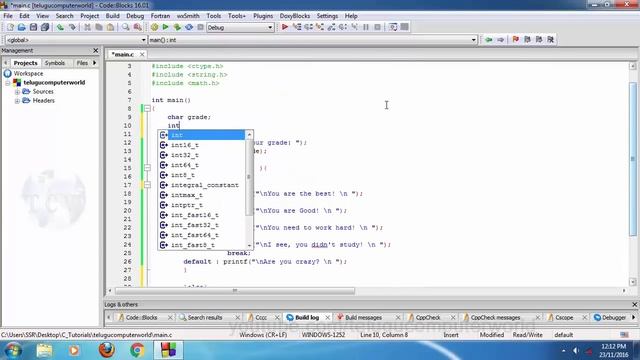
Task: Click the Build and run icon
Action: pos(177,27)
